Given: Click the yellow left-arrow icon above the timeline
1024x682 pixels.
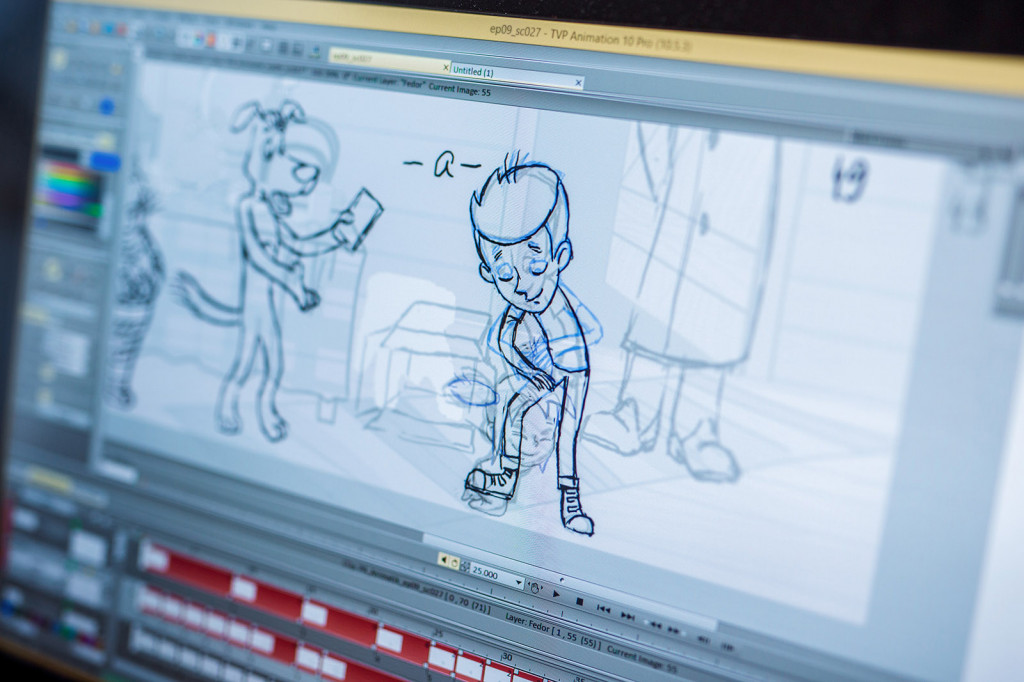Looking at the screenshot, I should [443, 560].
